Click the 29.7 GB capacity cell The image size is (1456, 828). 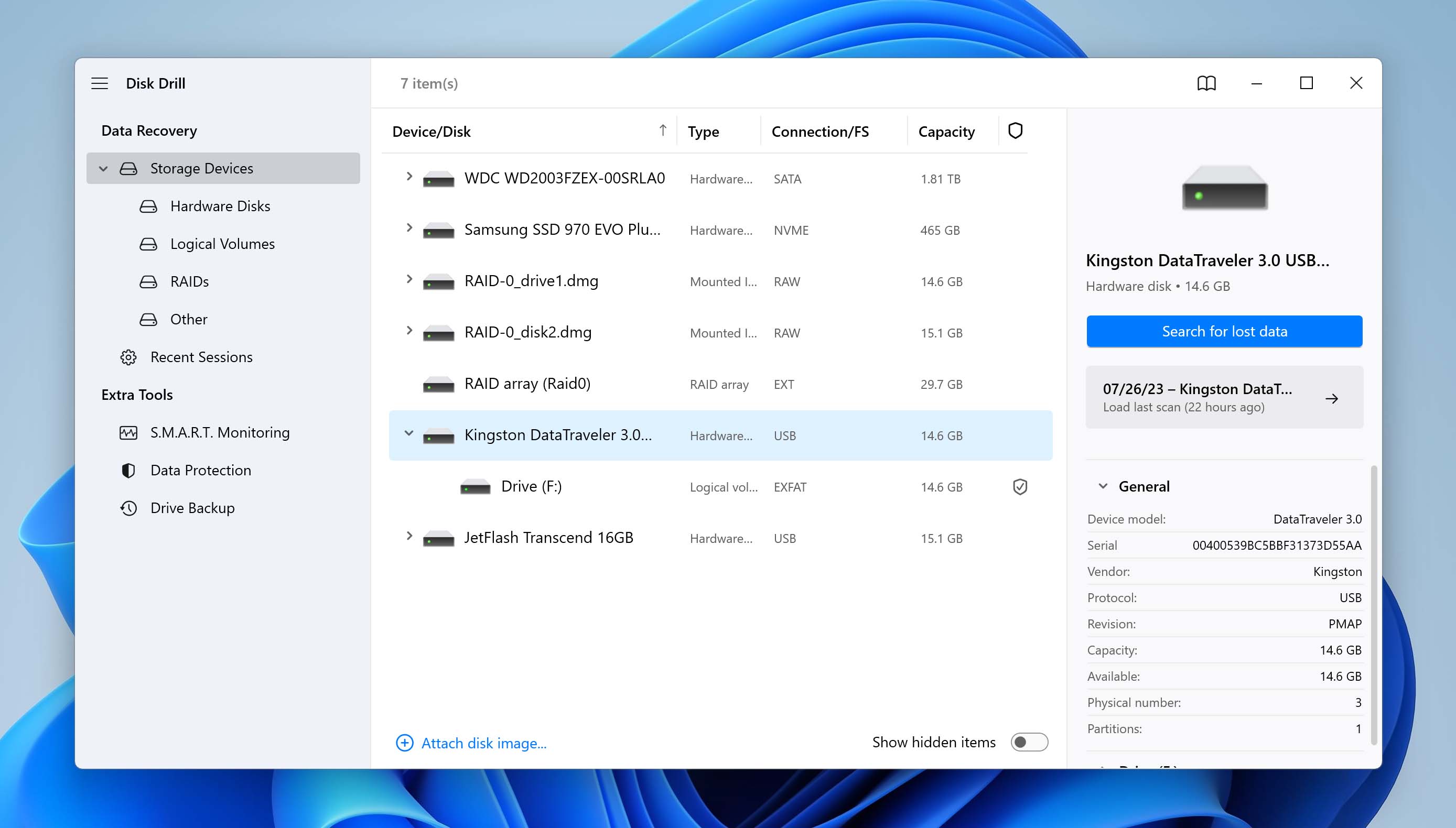tap(941, 385)
